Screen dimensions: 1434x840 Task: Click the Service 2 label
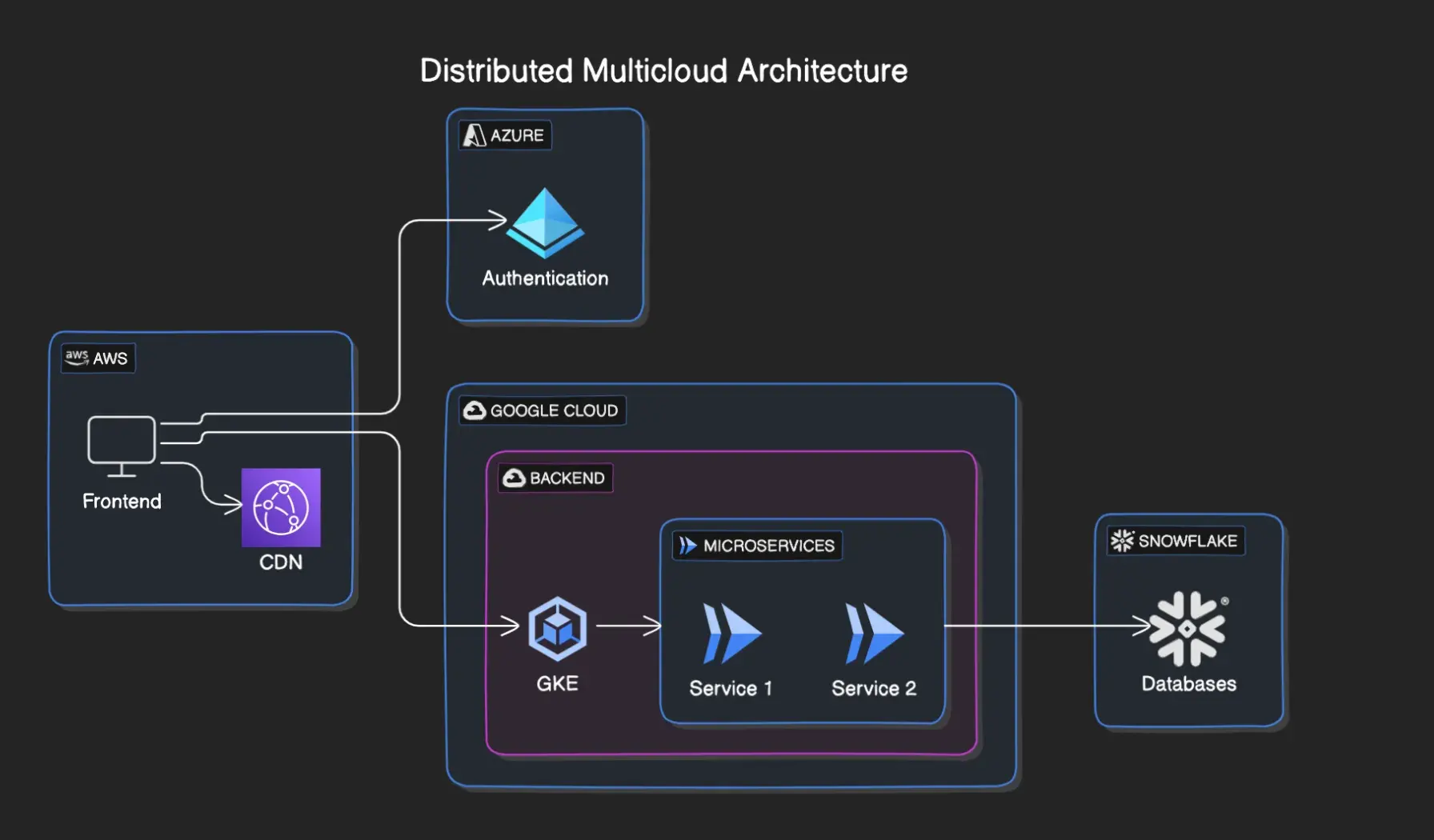tap(874, 689)
